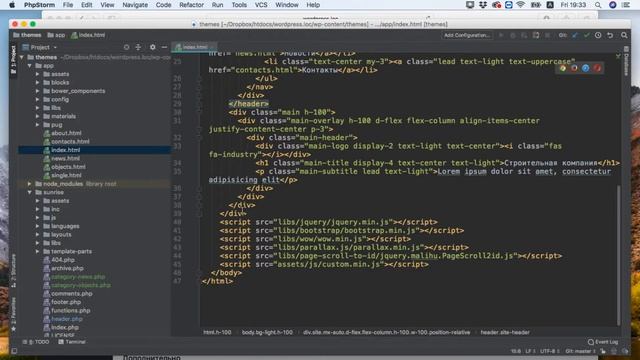
Task: Open the Structure tool window stripe
Action: tap(13, 270)
